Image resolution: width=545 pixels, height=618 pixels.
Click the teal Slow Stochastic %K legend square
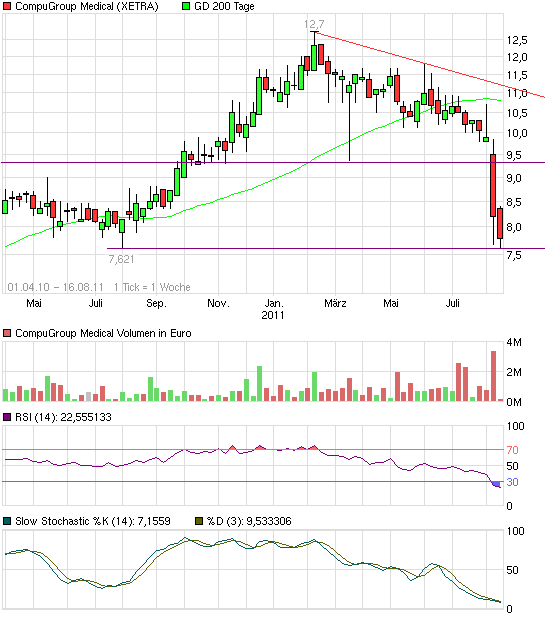pyautogui.click(x=7, y=521)
